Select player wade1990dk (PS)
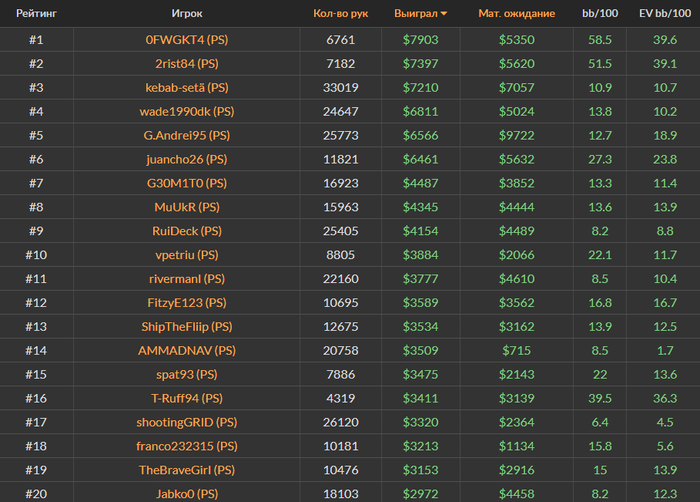 [187, 112]
